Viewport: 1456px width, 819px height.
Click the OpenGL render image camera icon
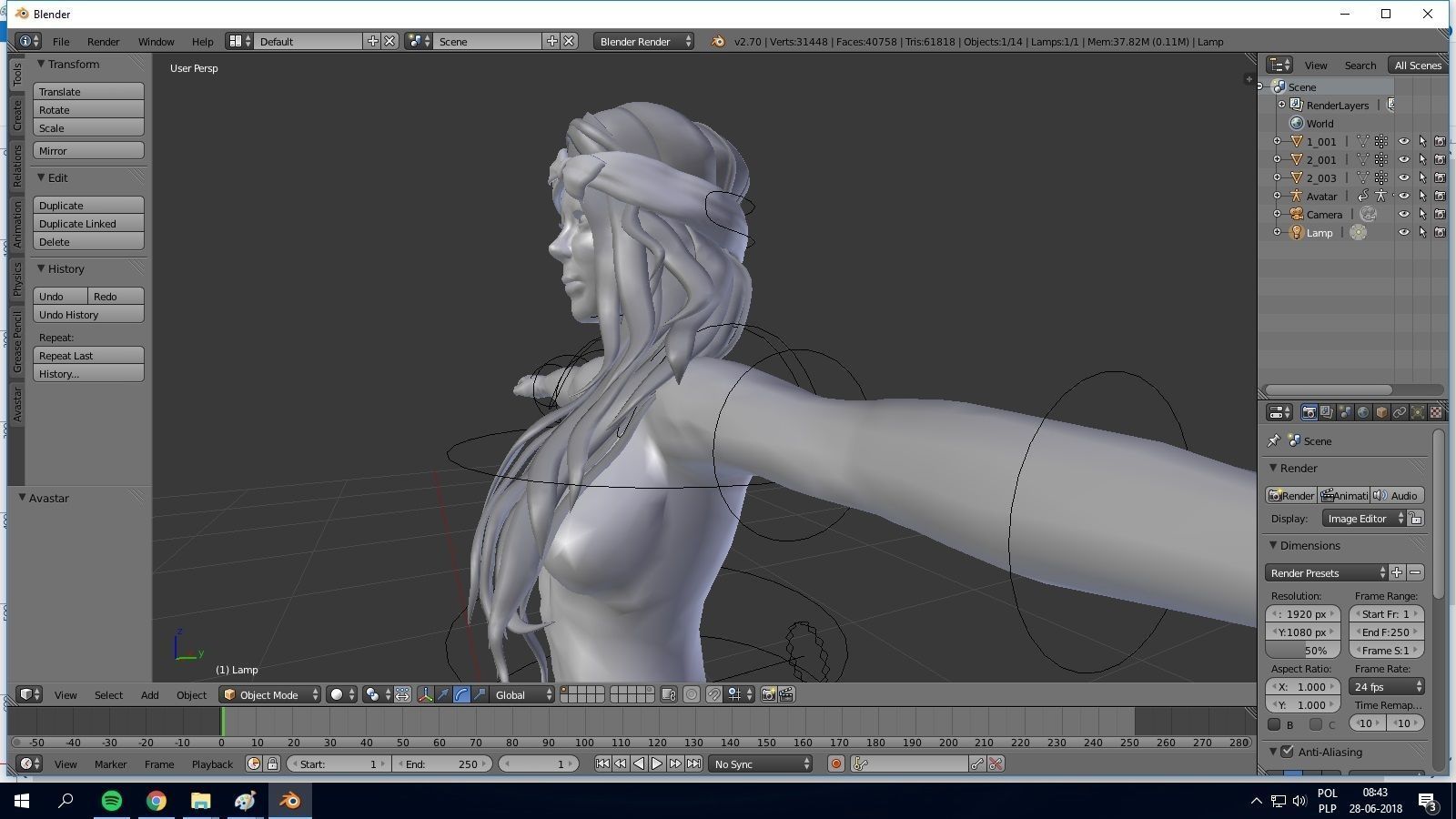[768, 694]
